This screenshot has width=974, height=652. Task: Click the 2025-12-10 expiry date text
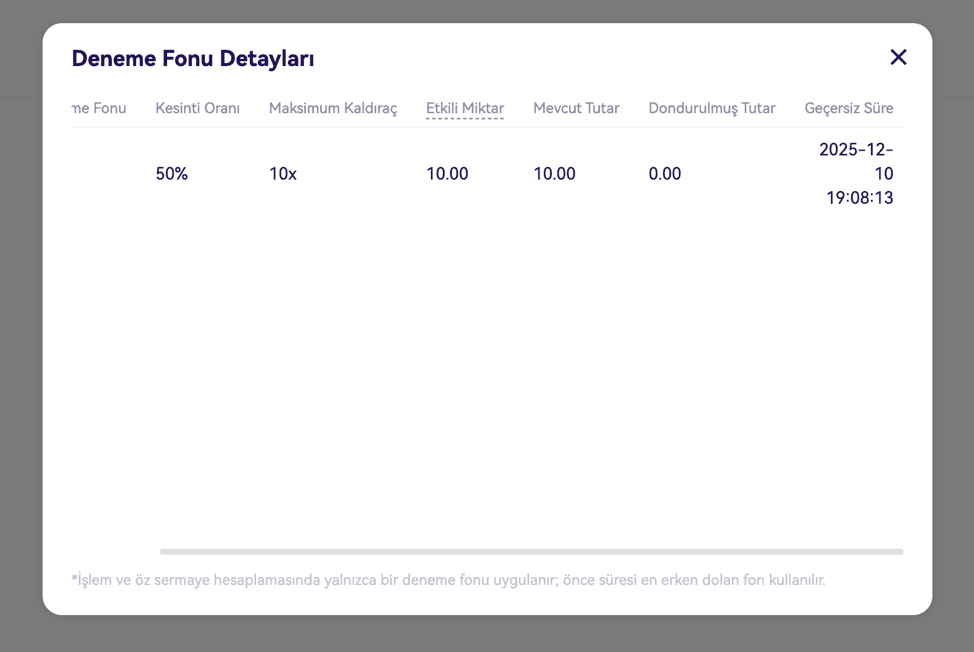tap(855, 161)
